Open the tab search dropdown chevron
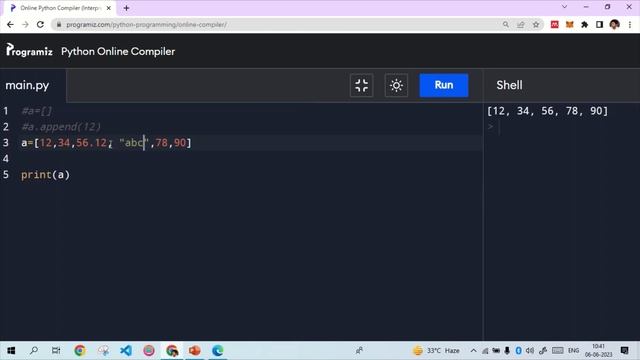 pyautogui.click(x=564, y=7)
